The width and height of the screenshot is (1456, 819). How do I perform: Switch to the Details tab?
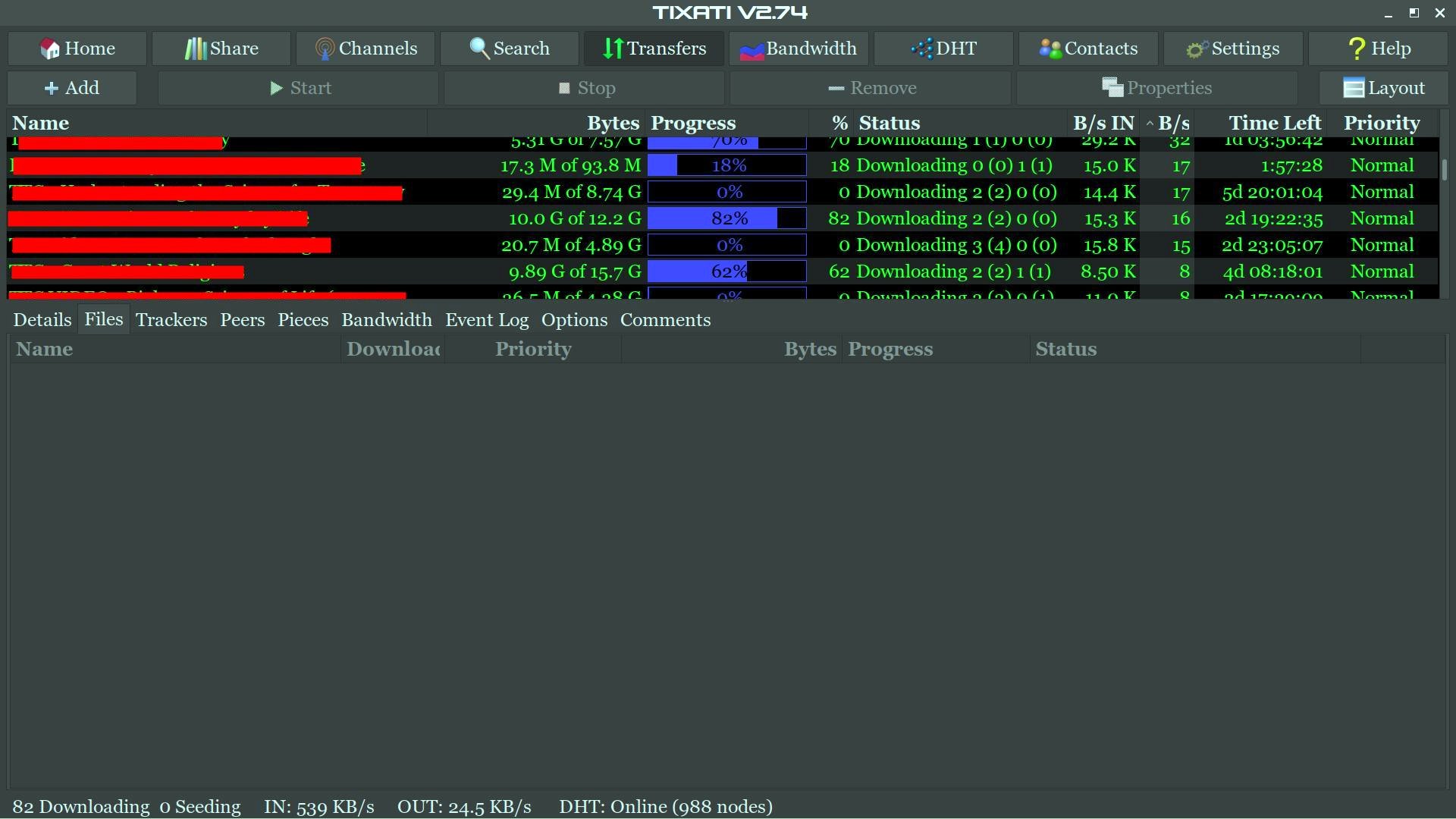pyautogui.click(x=42, y=320)
